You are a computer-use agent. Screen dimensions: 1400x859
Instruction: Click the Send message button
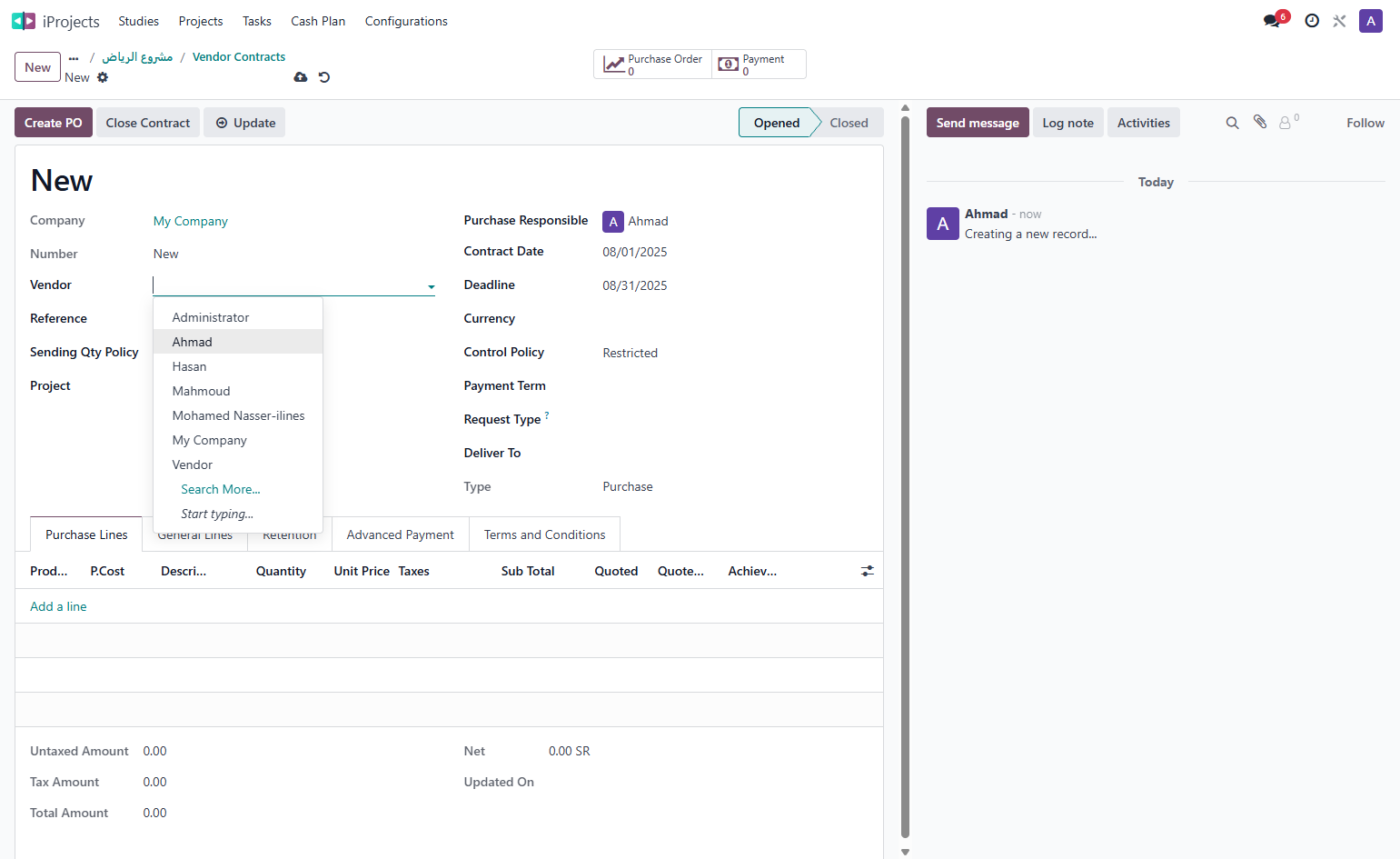[x=978, y=123]
